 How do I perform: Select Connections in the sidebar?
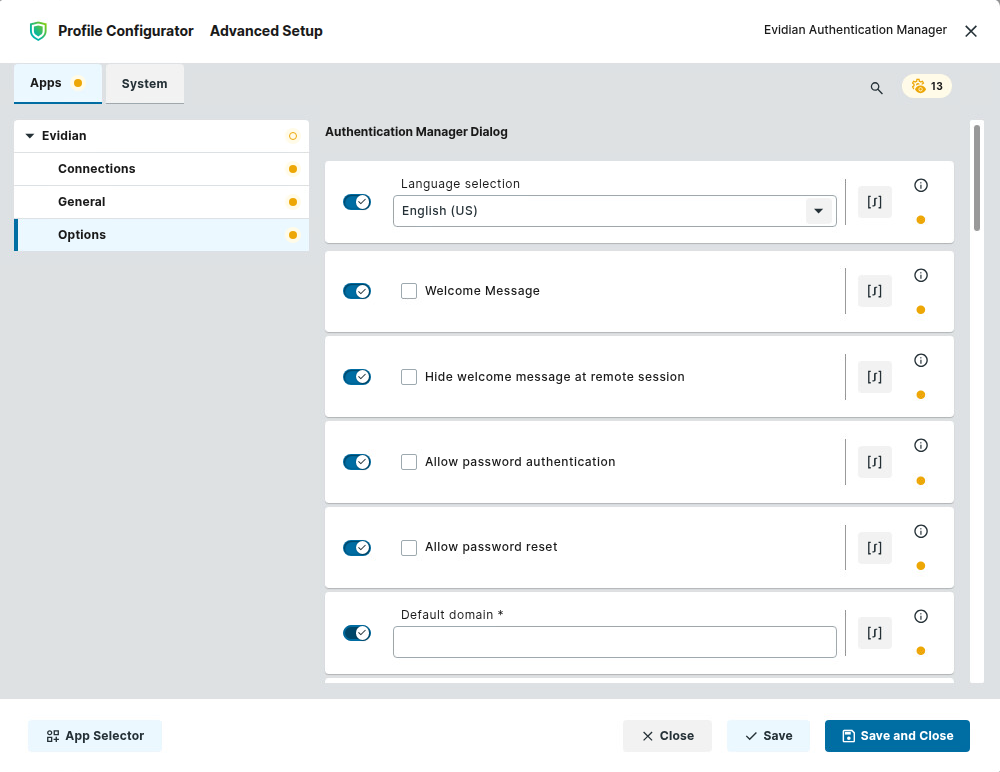pos(161,169)
